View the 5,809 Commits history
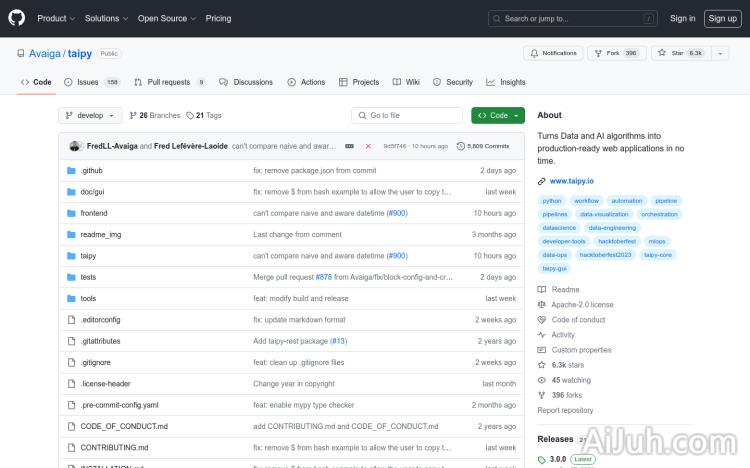750x468 pixels. (483, 146)
